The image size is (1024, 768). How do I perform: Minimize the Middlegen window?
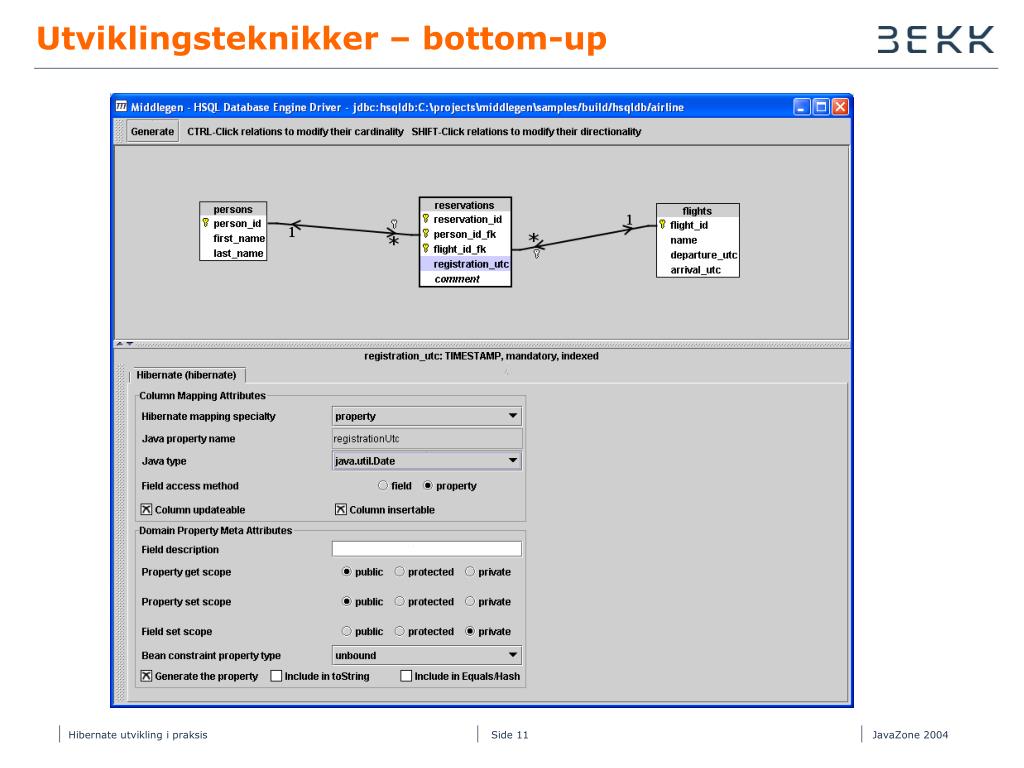[801, 106]
